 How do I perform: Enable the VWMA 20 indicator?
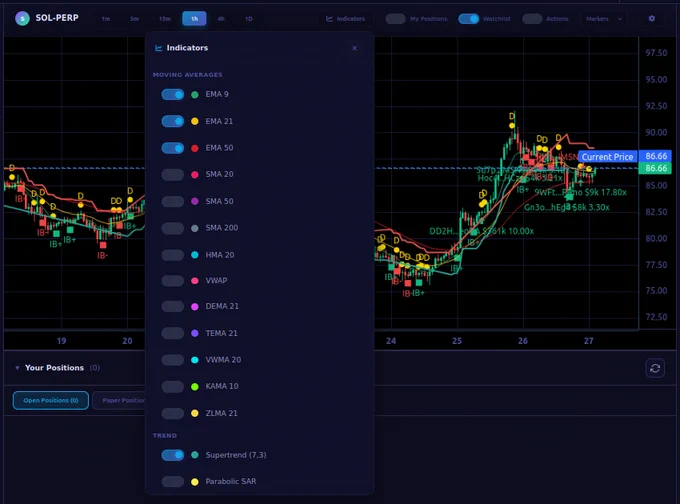click(173, 360)
